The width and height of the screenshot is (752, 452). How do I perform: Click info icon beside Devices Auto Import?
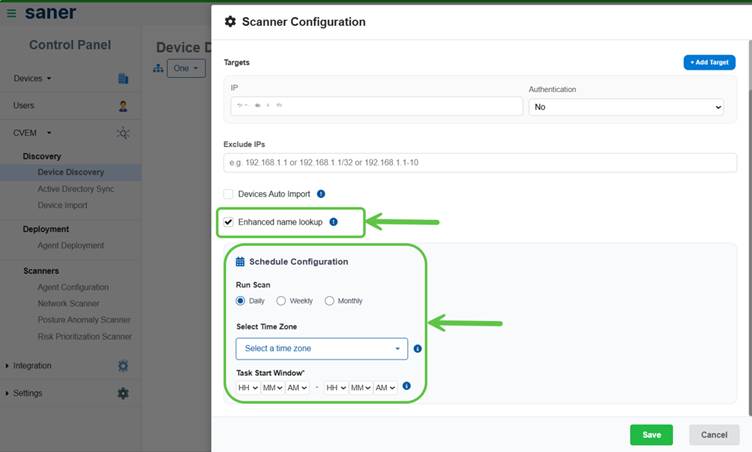(x=321, y=194)
